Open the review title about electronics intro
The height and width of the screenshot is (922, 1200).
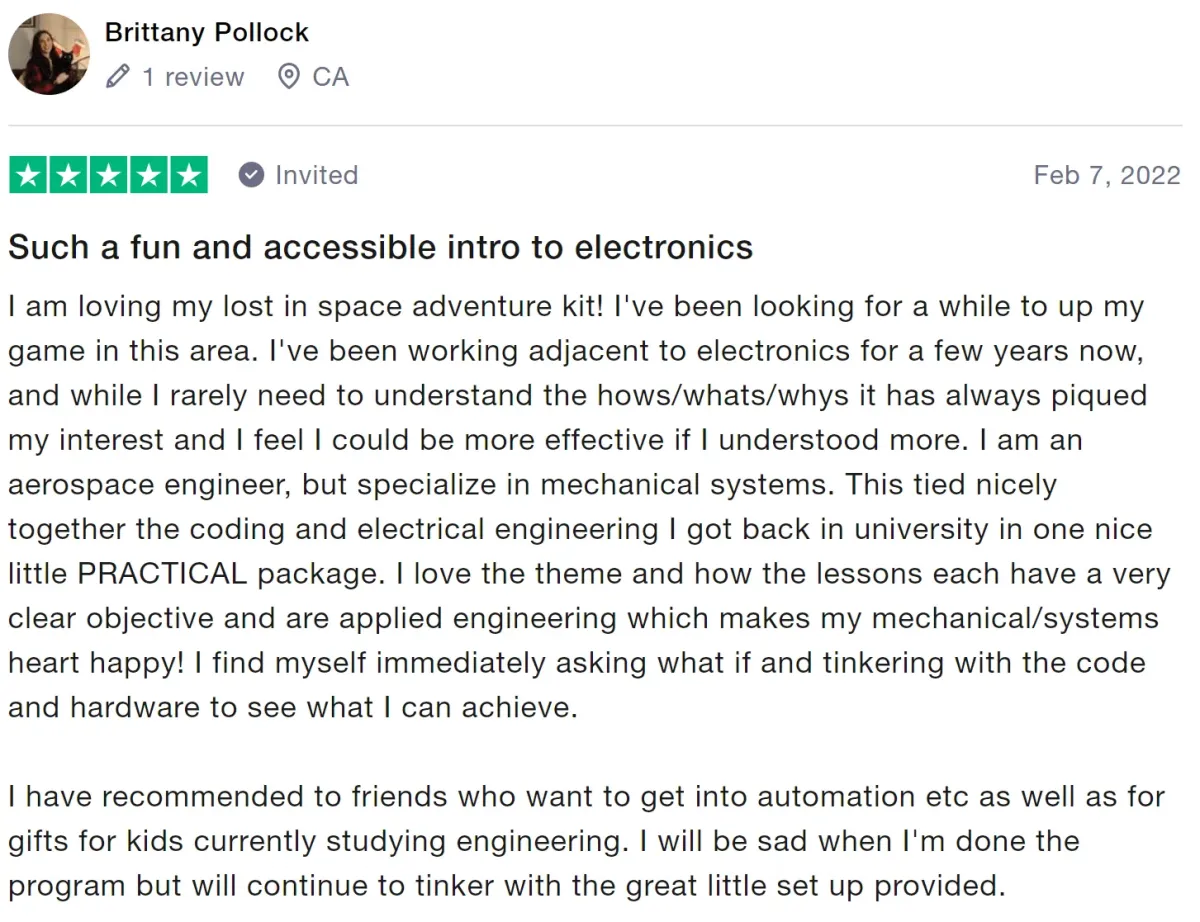(x=380, y=247)
